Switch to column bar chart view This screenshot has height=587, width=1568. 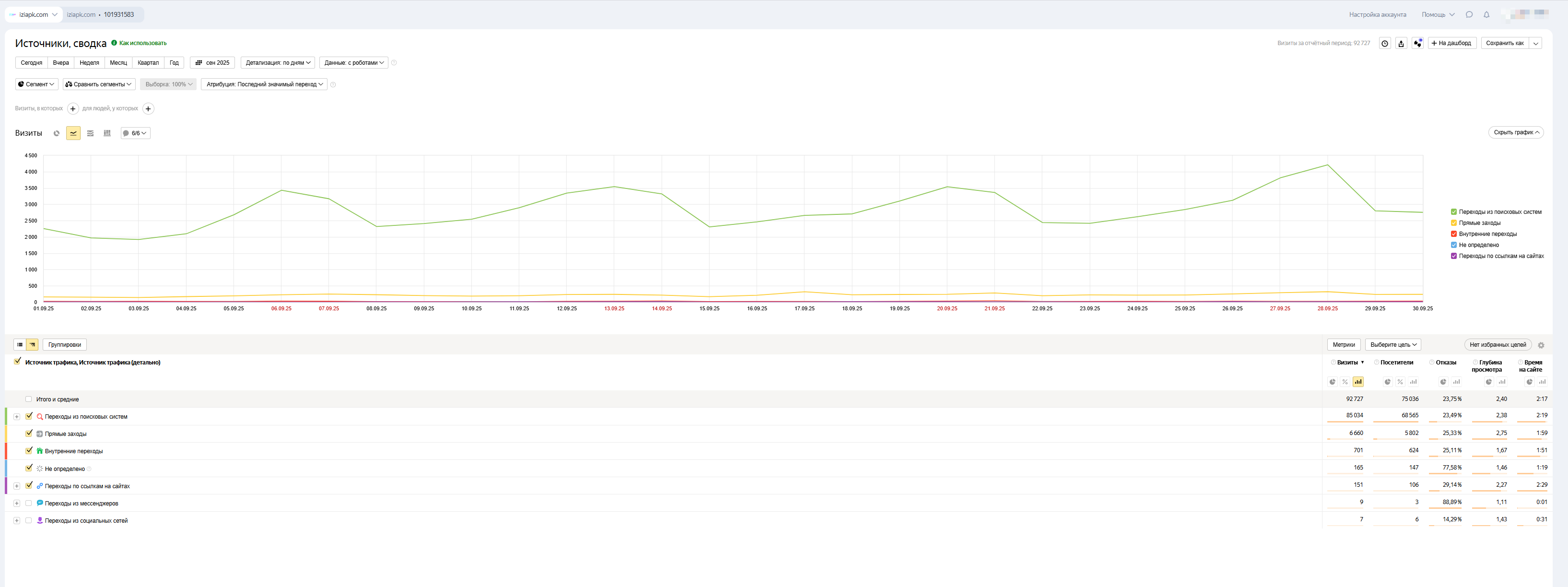point(107,133)
